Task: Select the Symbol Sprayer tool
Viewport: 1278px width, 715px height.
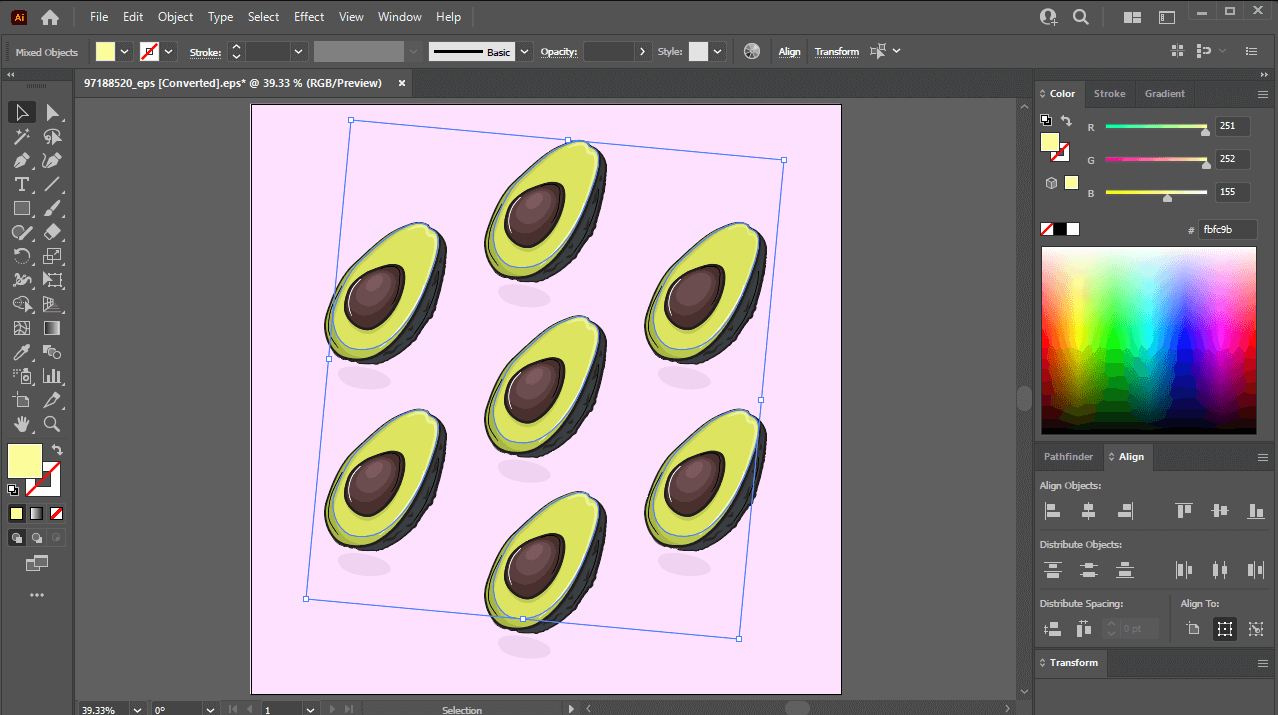Action: 22,376
